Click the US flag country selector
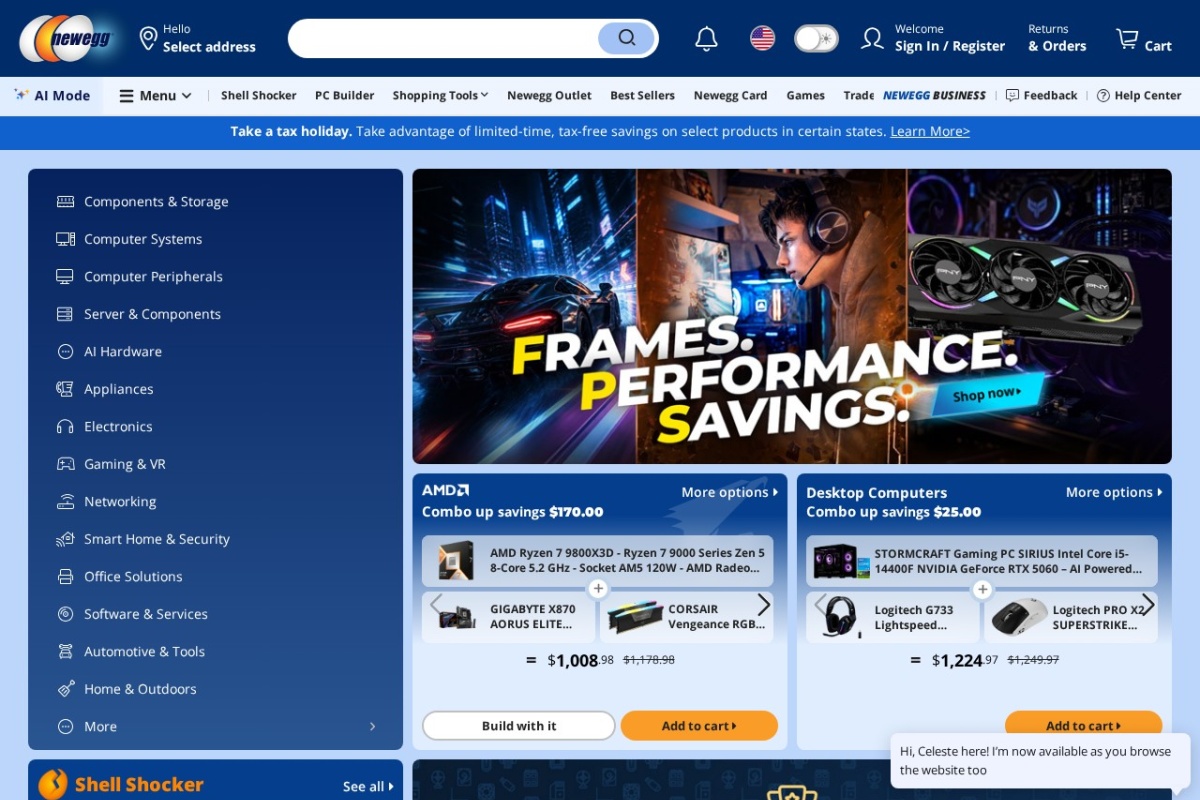Image resolution: width=1200 pixels, height=800 pixels. pos(762,39)
